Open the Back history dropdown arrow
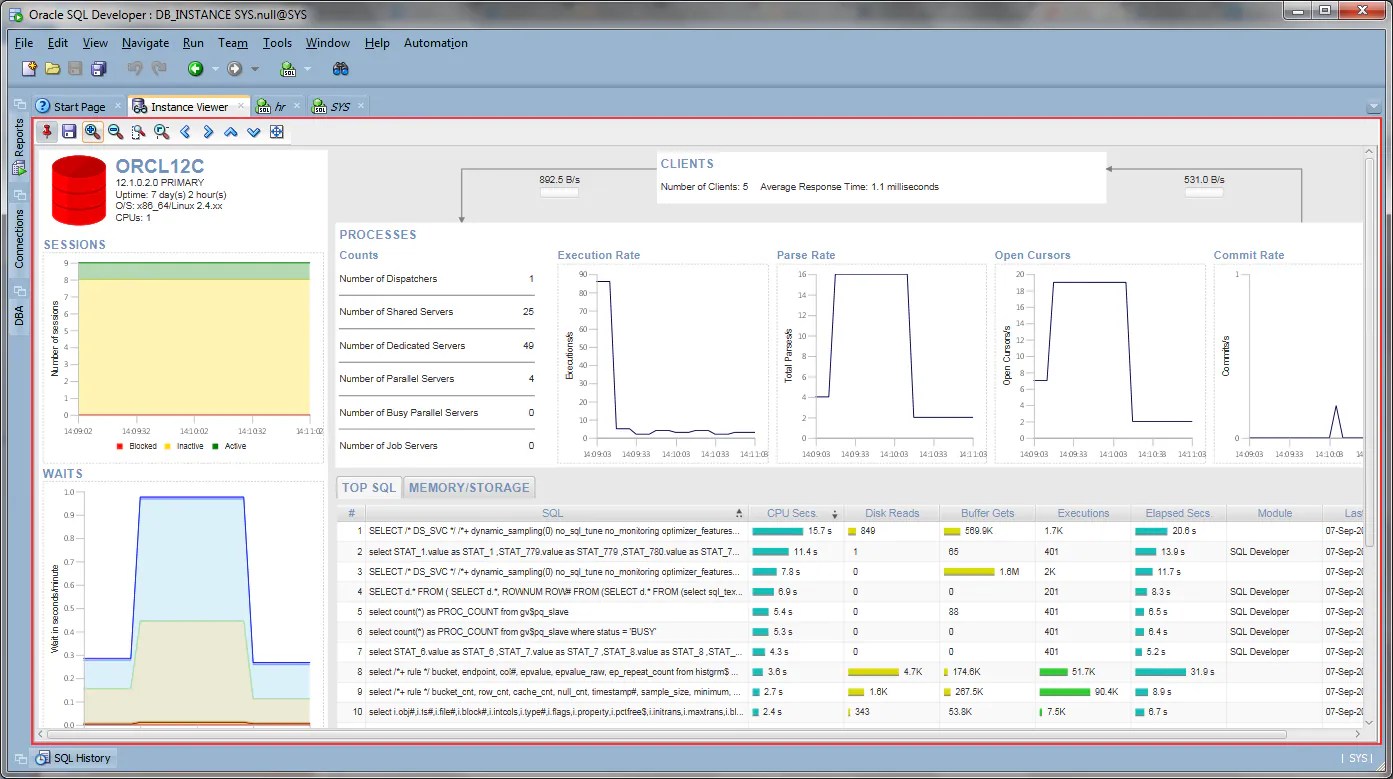This screenshot has height=779, width=1393. 215,69
